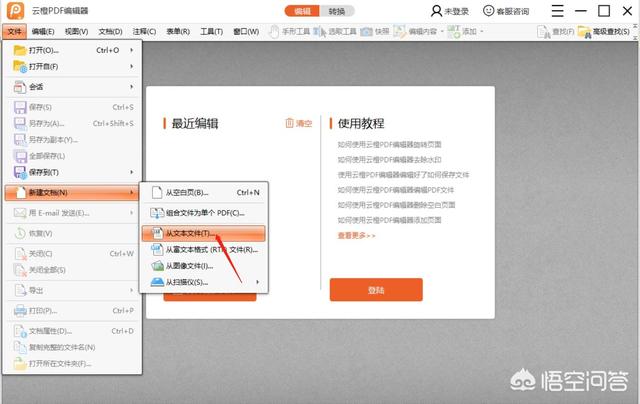This screenshot has height=404, width=640.
Task: Click the 打开所在文件夹(F) folder icon
Action: [20, 364]
